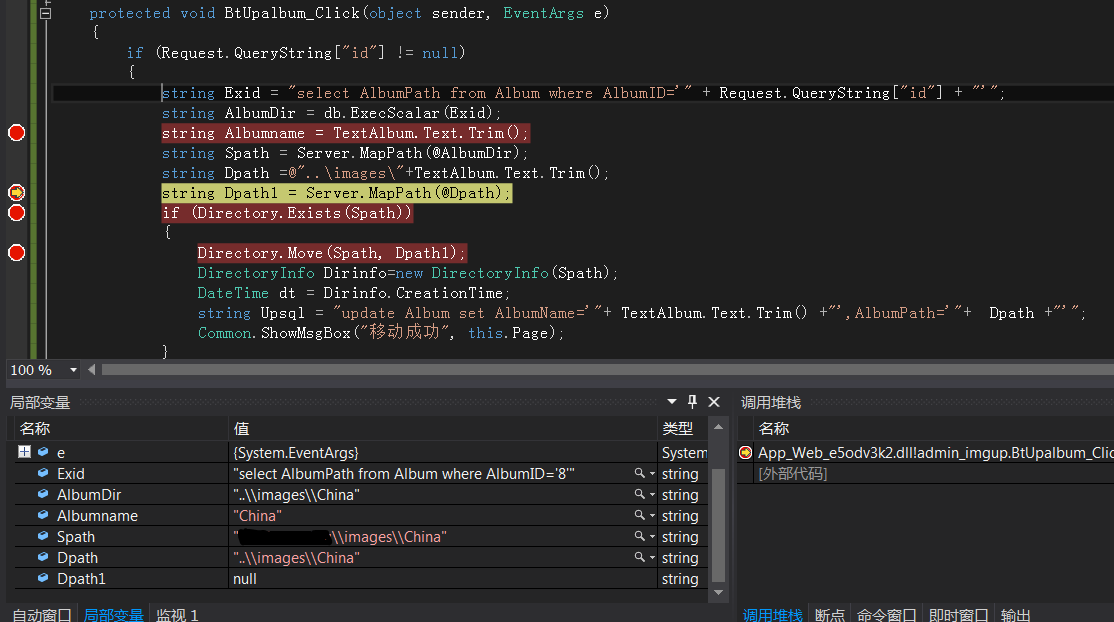This screenshot has height=622, width=1114.
Task: Close the 局部变量 panel
Action: tap(713, 402)
